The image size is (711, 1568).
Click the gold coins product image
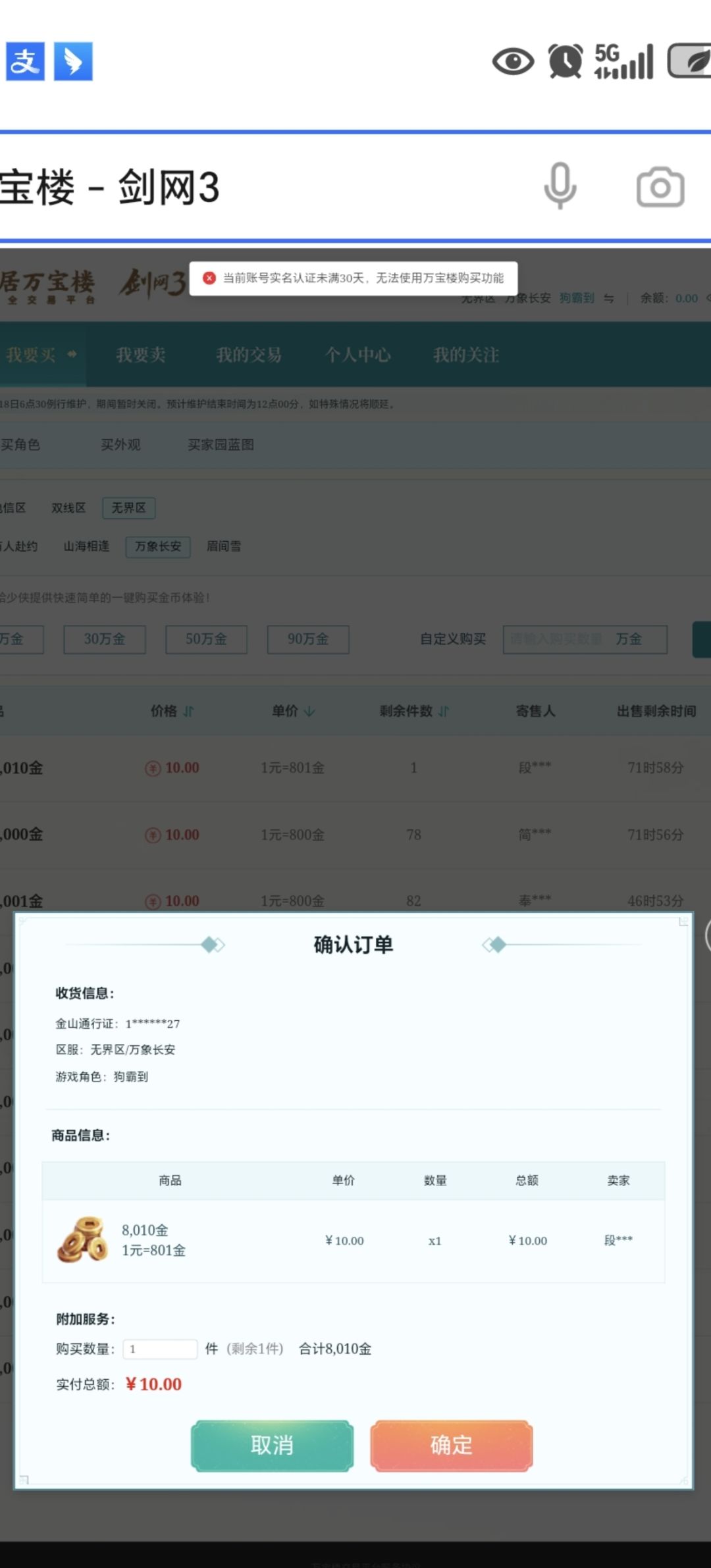click(x=83, y=1240)
